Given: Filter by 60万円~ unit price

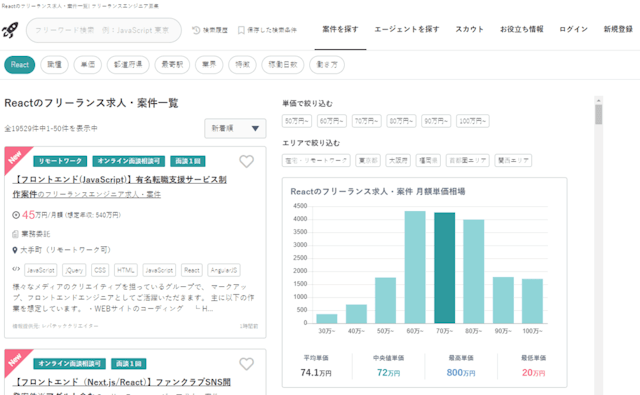Looking at the screenshot, I should click(332, 121).
